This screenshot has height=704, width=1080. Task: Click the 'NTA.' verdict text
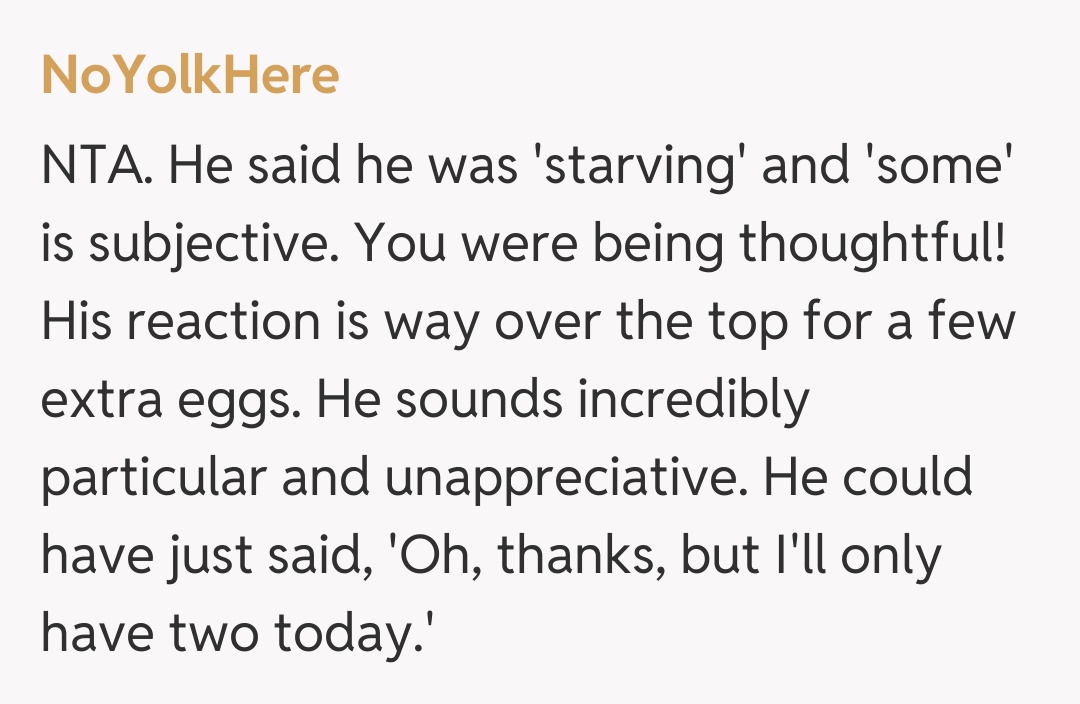click(x=98, y=165)
